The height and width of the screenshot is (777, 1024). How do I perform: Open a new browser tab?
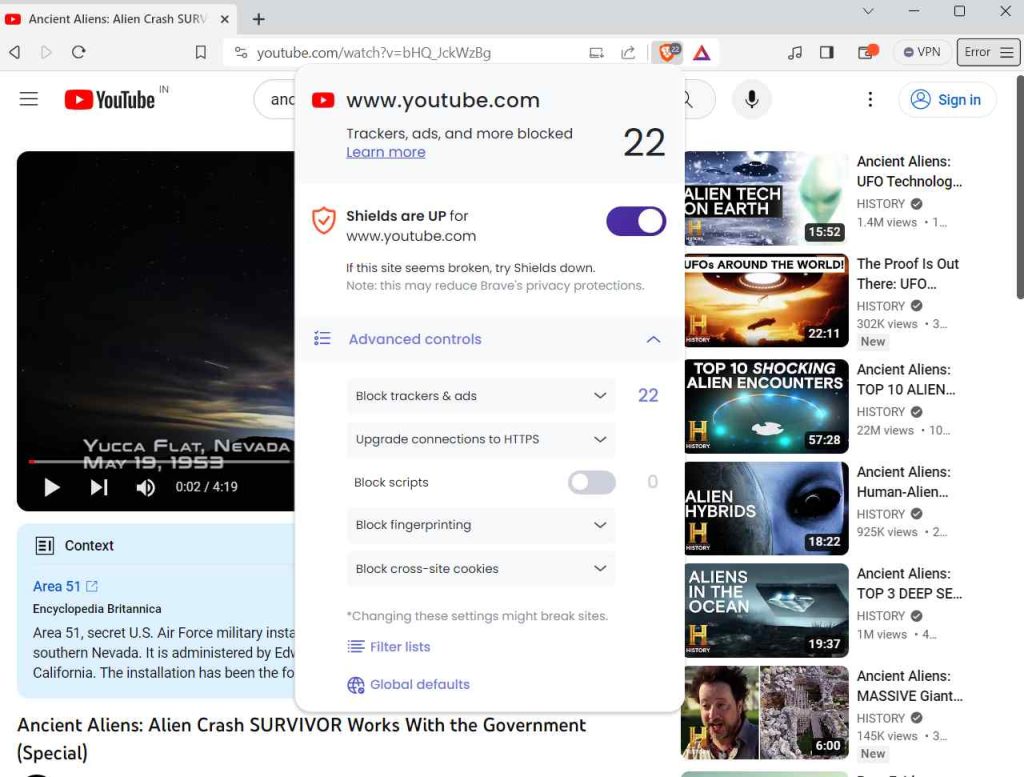259,19
